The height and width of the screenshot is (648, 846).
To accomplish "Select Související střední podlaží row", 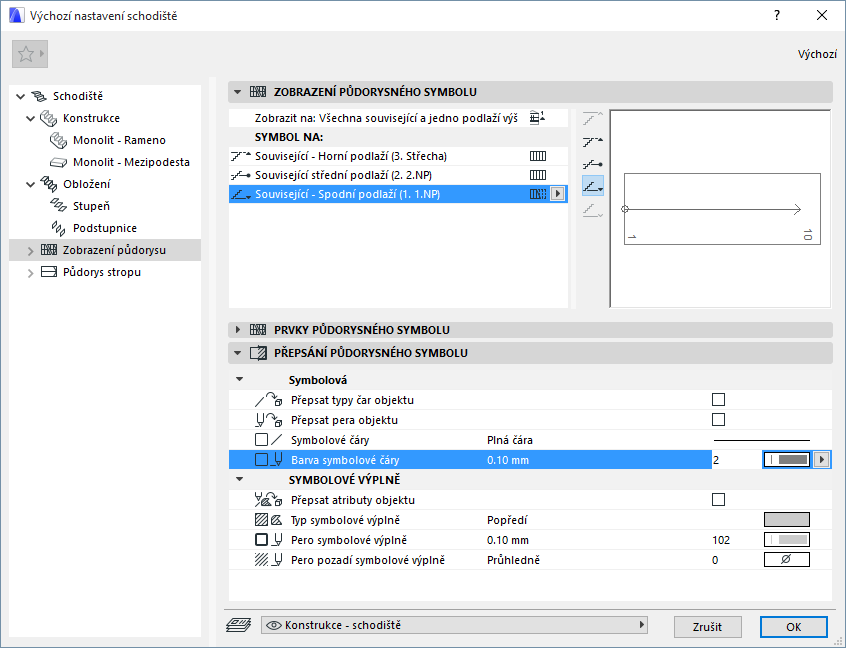I will 398,175.
